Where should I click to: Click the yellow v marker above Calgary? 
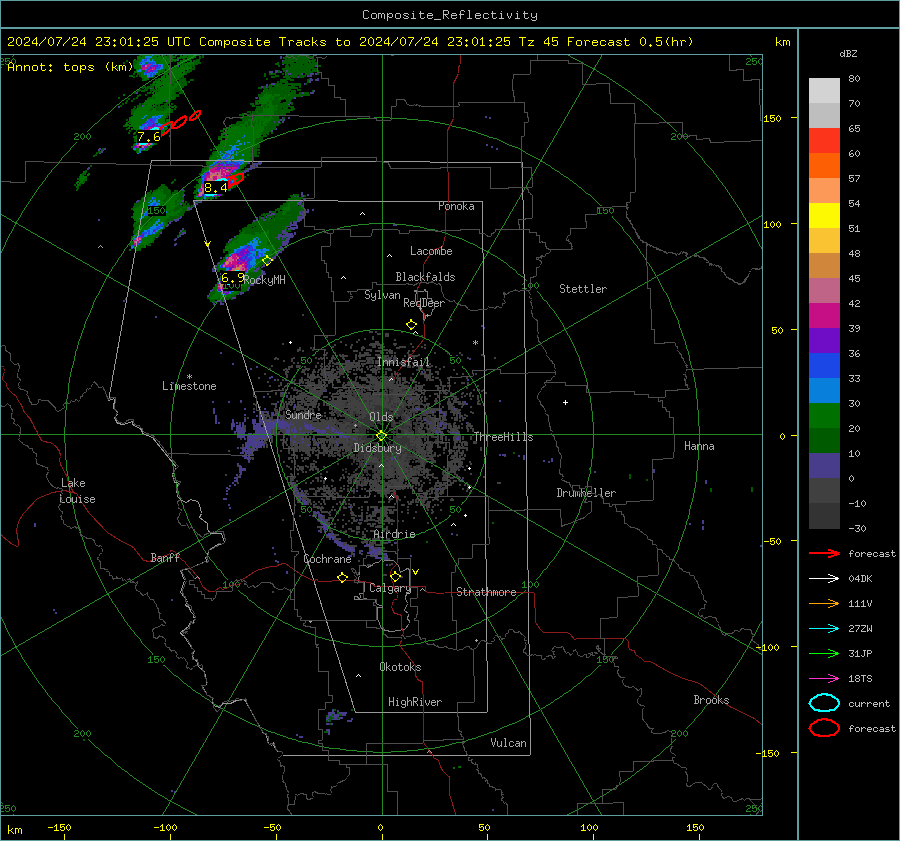tap(415, 572)
